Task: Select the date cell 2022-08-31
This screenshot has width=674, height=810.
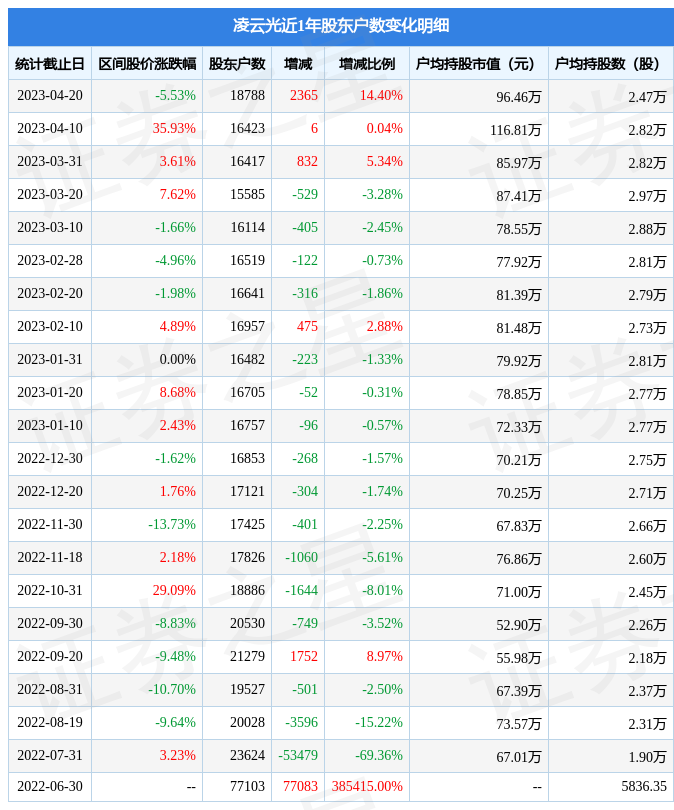Action: 50,690
